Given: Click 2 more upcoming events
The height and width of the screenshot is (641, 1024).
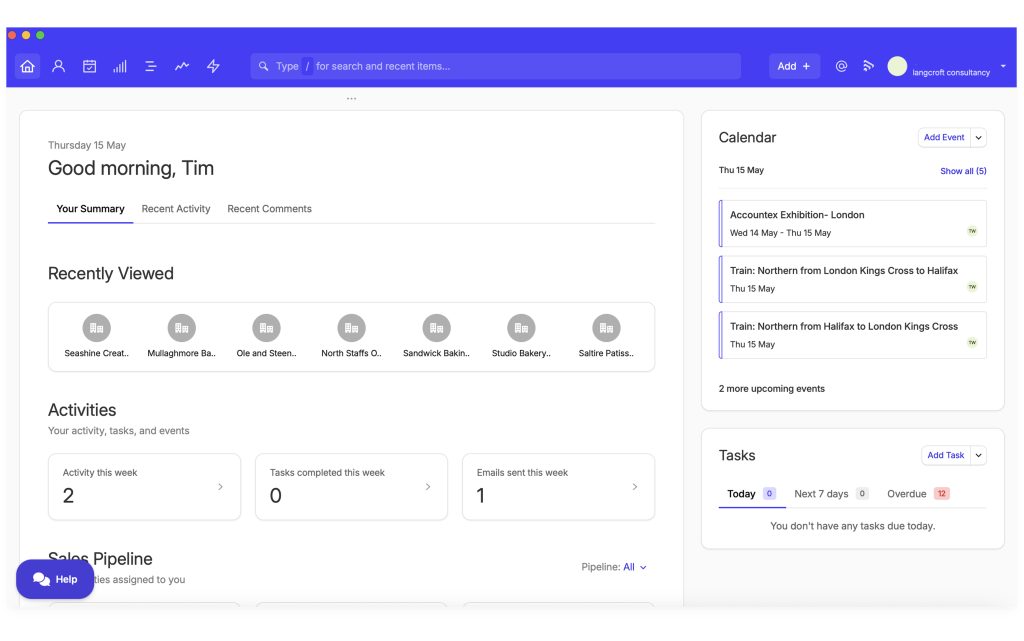Looking at the screenshot, I should click(x=772, y=389).
